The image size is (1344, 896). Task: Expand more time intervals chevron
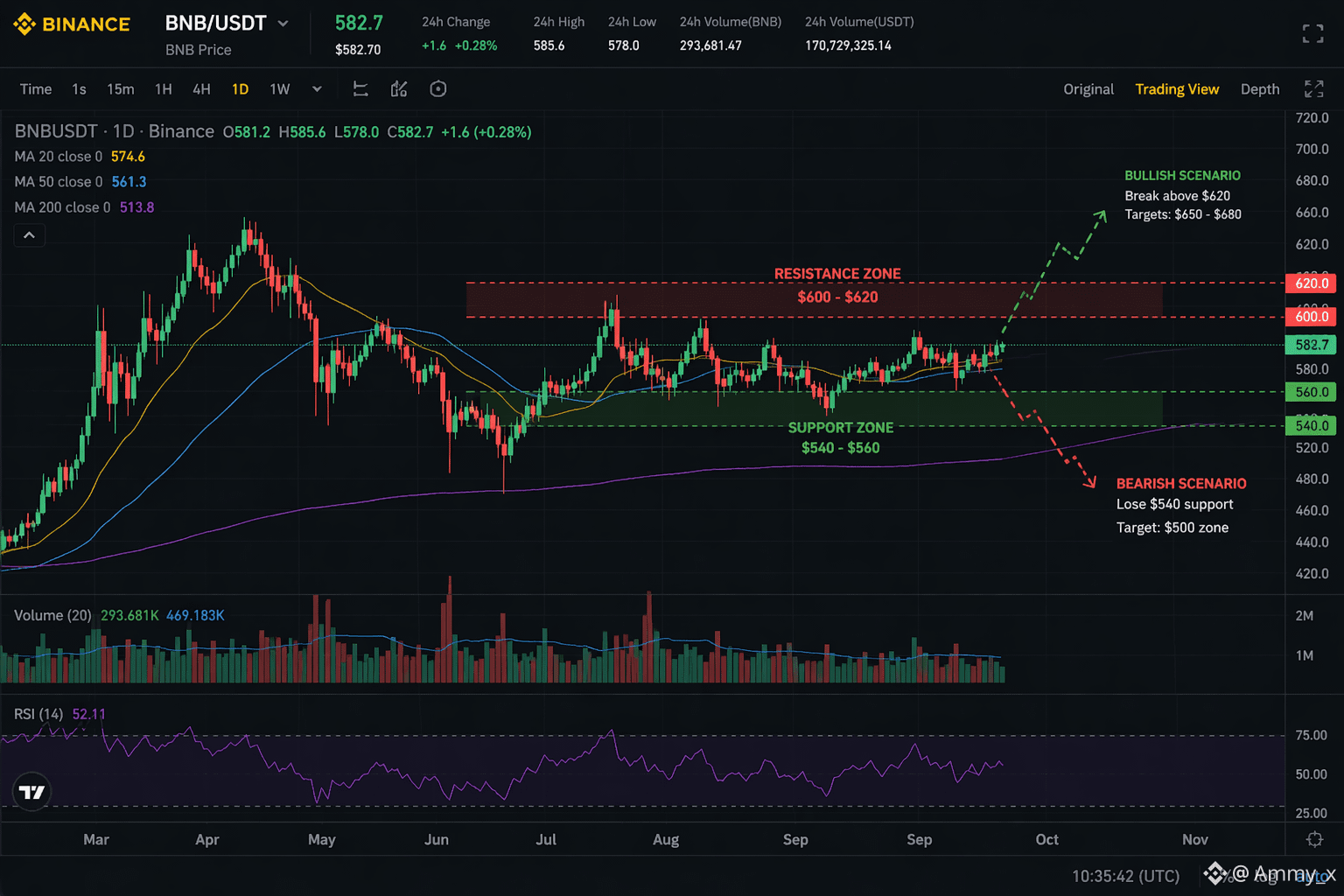(x=317, y=89)
